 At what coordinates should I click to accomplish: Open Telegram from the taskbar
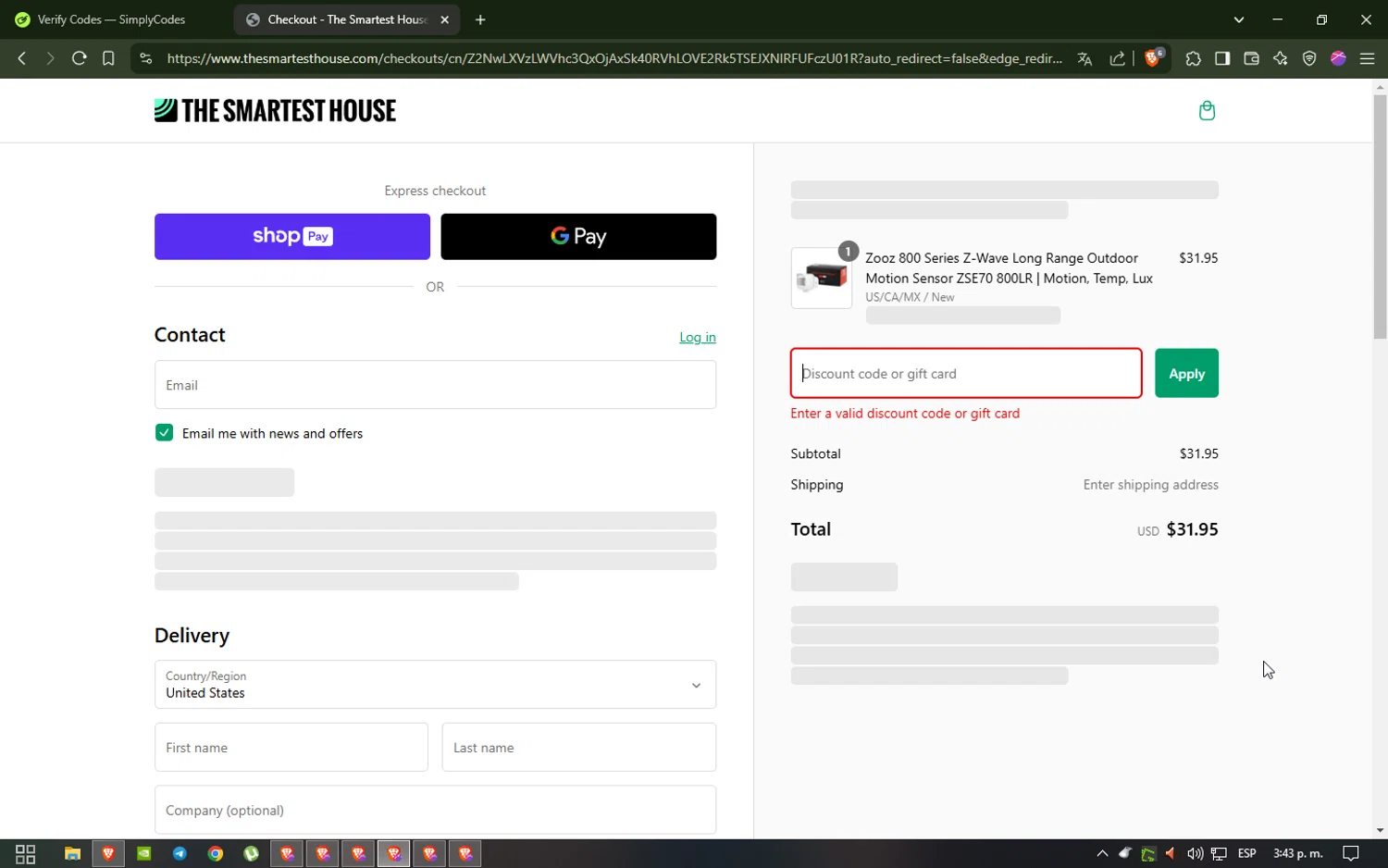[x=180, y=854]
